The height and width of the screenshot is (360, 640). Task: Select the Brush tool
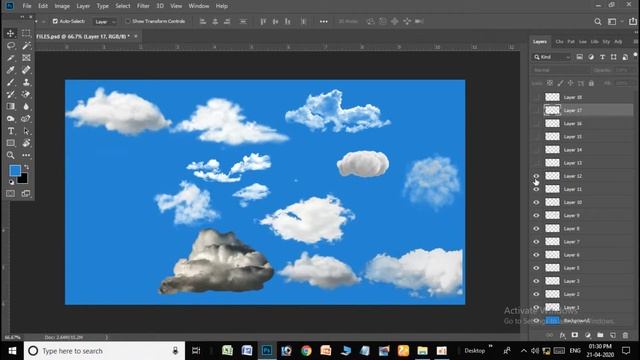(x=11, y=82)
